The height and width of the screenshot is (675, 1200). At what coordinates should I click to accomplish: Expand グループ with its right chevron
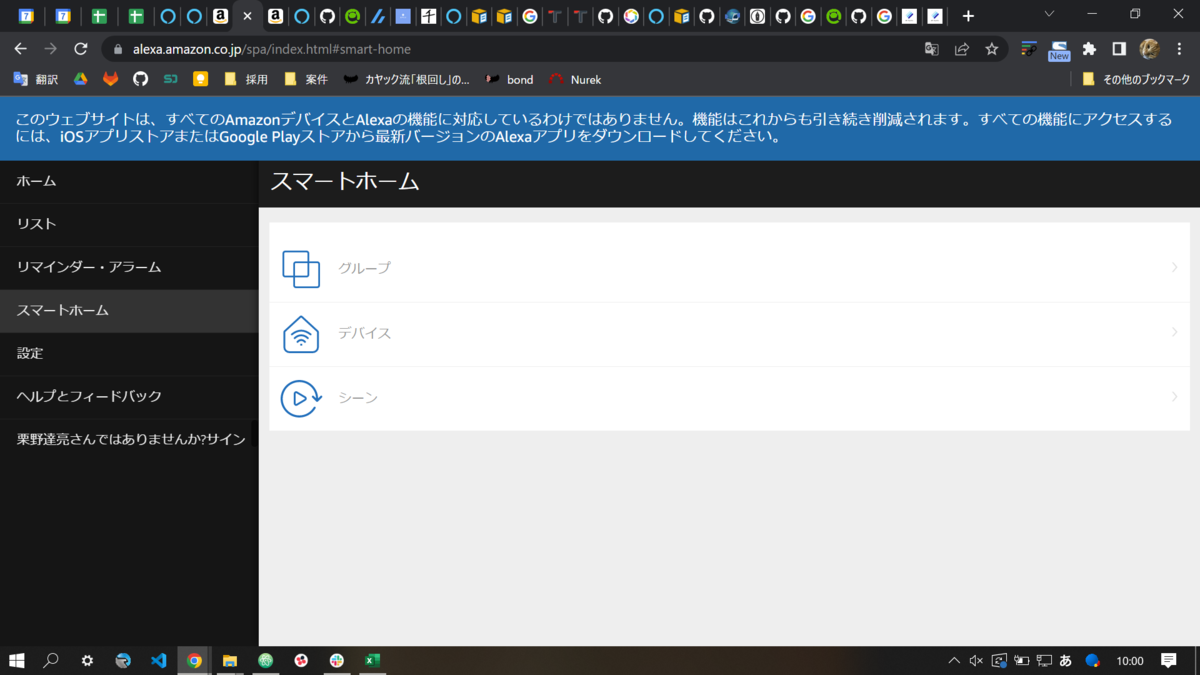[x=1175, y=267]
